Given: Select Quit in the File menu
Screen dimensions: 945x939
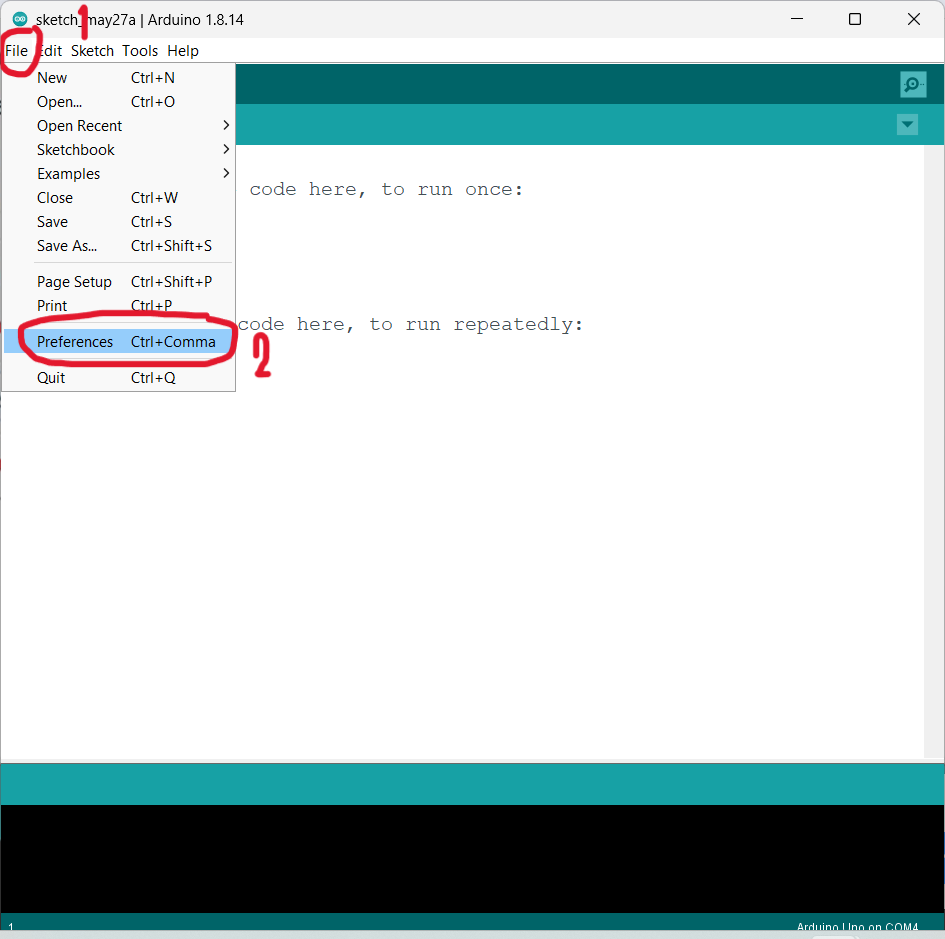Looking at the screenshot, I should point(118,378).
